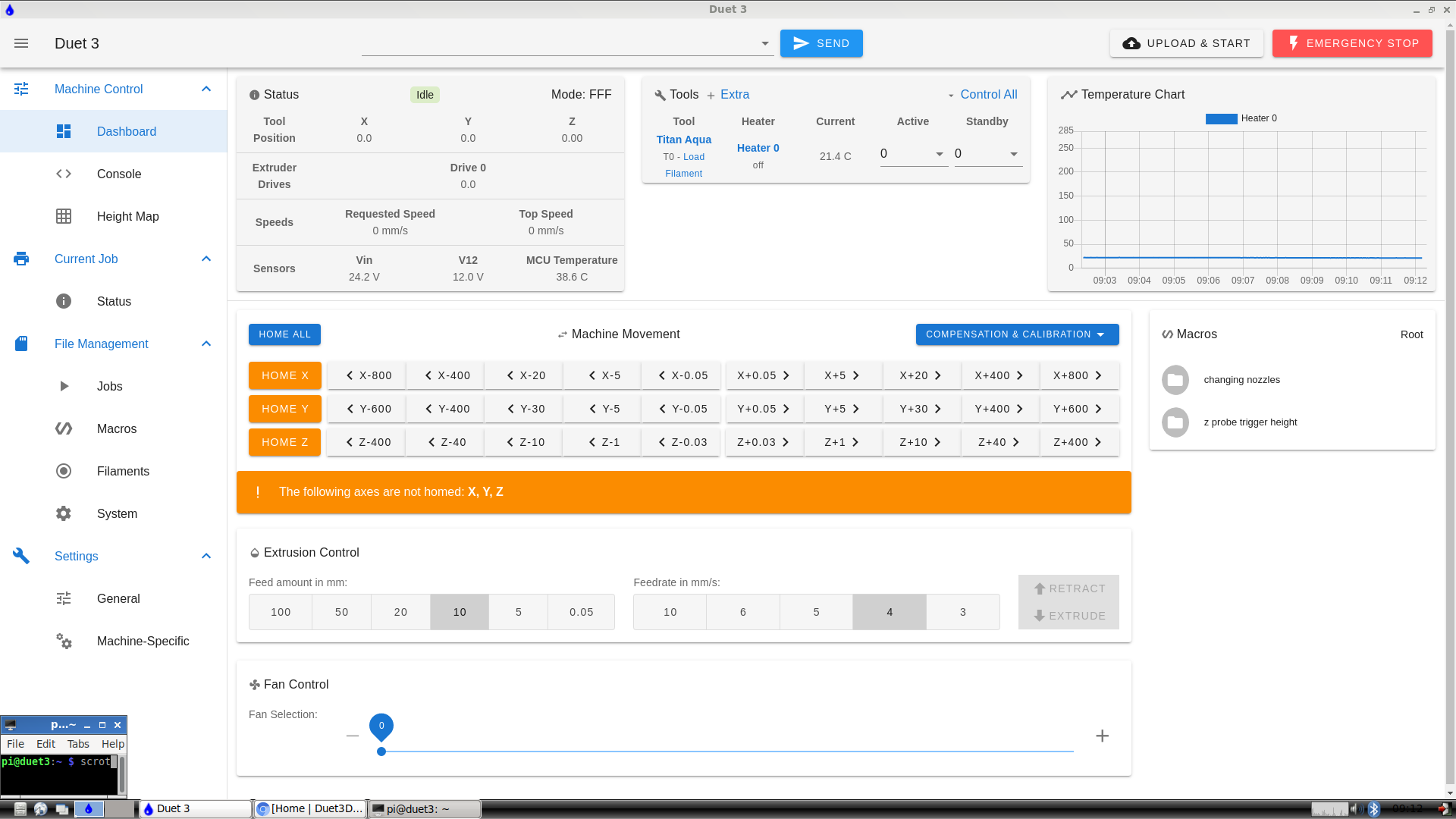Viewport: 1456px width, 819px height.
Task: Click the fan speed plus icon
Action: (1103, 736)
